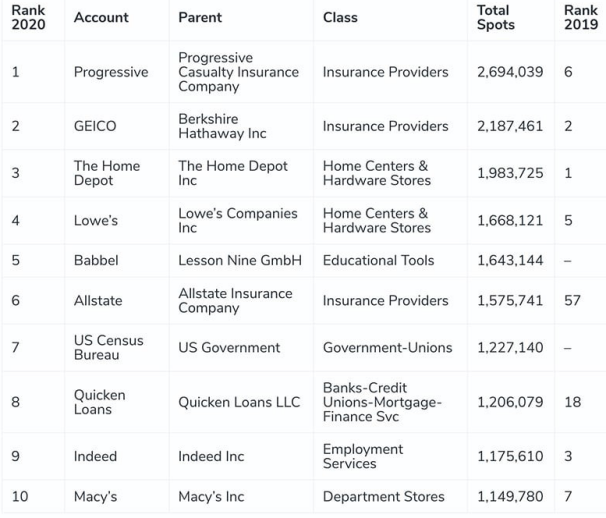
Task: Select the Macy's account cell
Action: tap(95, 496)
